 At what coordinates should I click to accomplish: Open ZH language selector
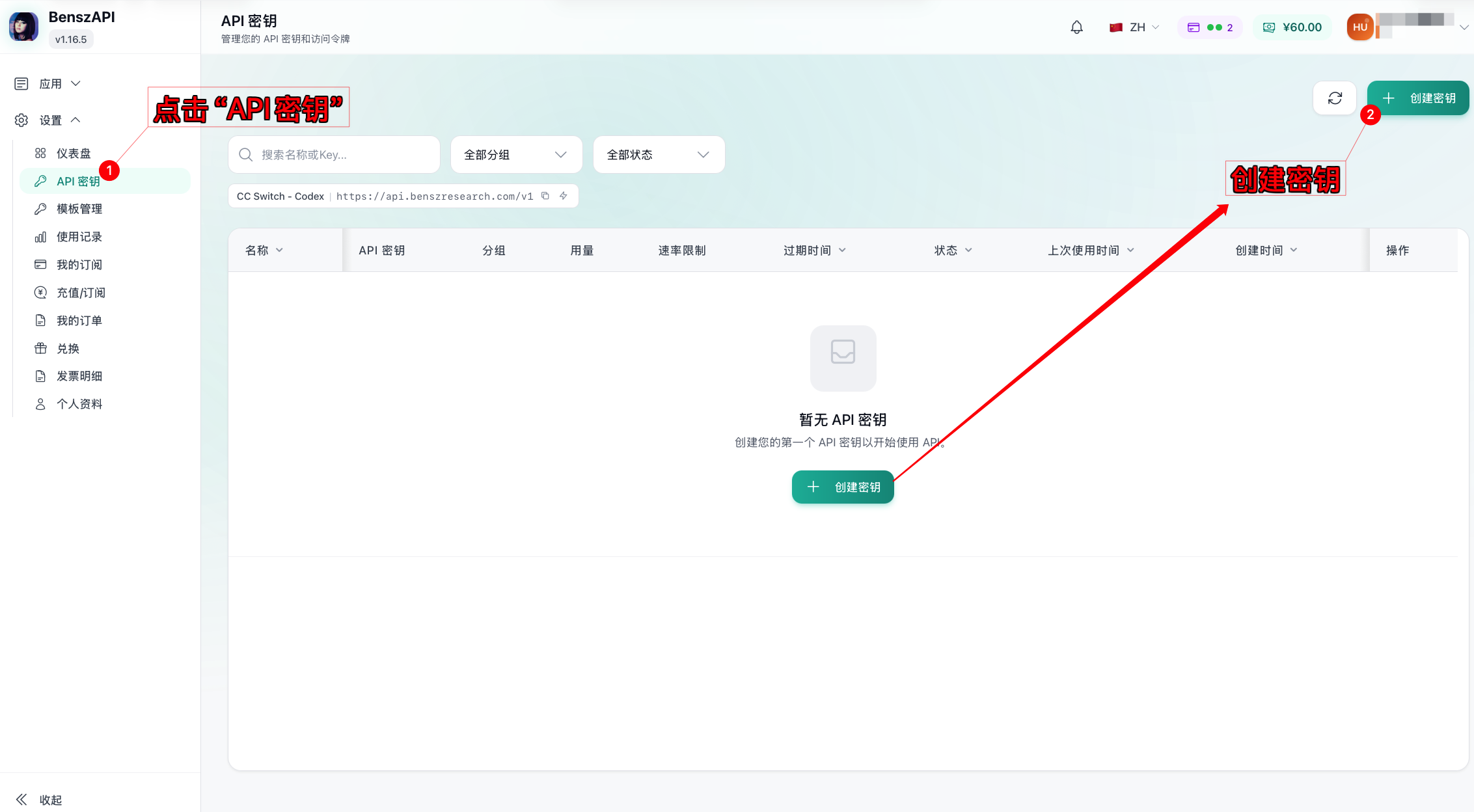(x=1134, y=27)
